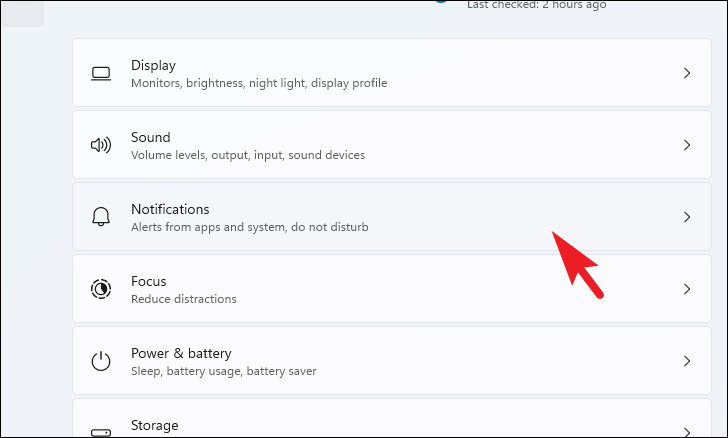Click 'Volume levels, output, input, sound devices' text
This screenshot has height=438, width=728.
(248, 155)
